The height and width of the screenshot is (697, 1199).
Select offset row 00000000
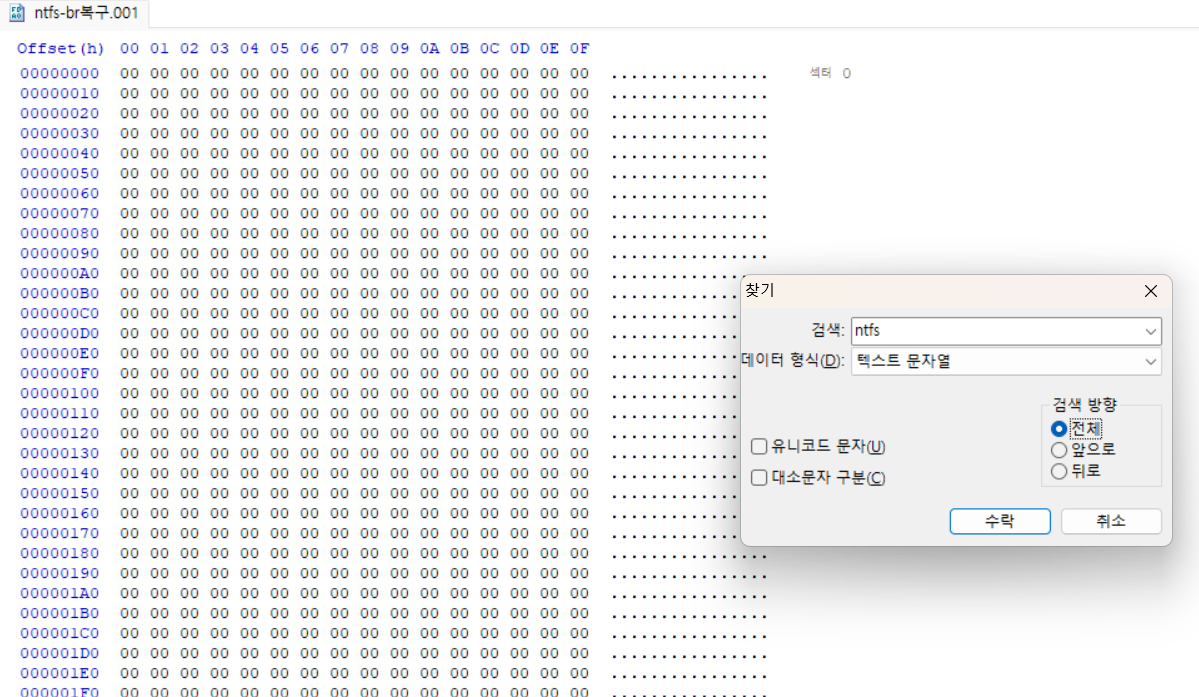pos(60,73)
